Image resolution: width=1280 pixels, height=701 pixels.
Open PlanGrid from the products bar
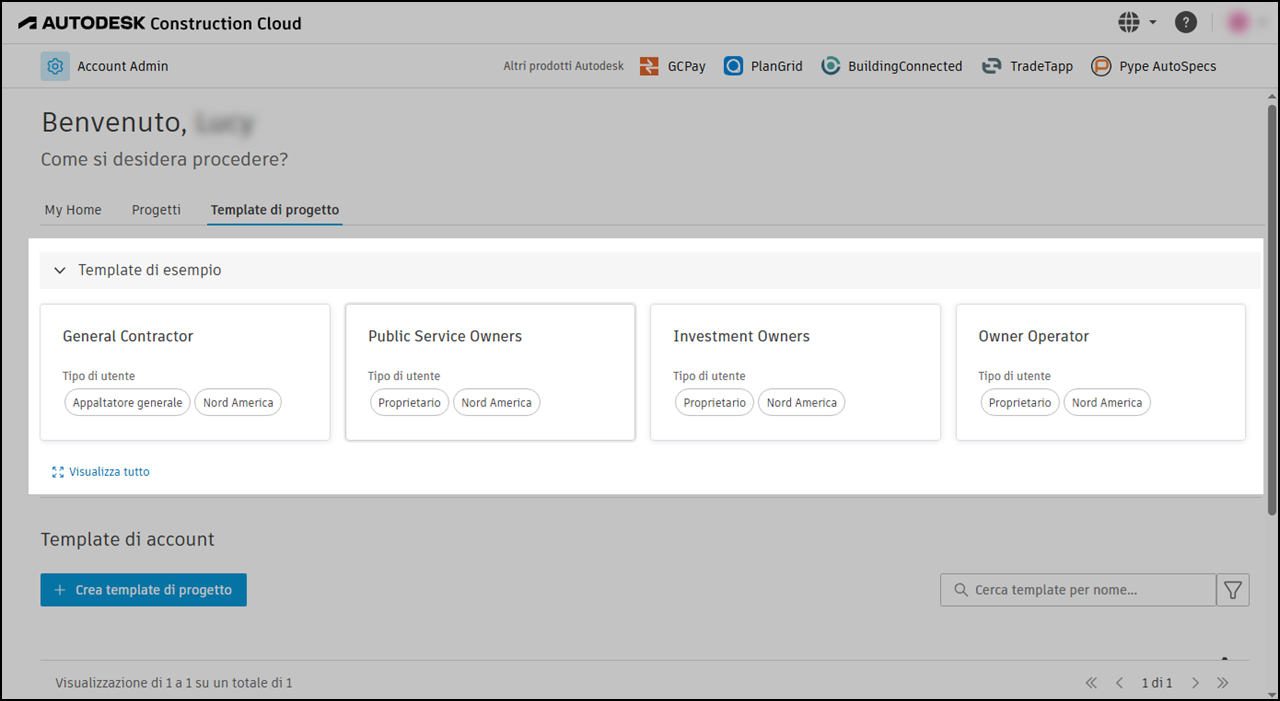[763, 66]
